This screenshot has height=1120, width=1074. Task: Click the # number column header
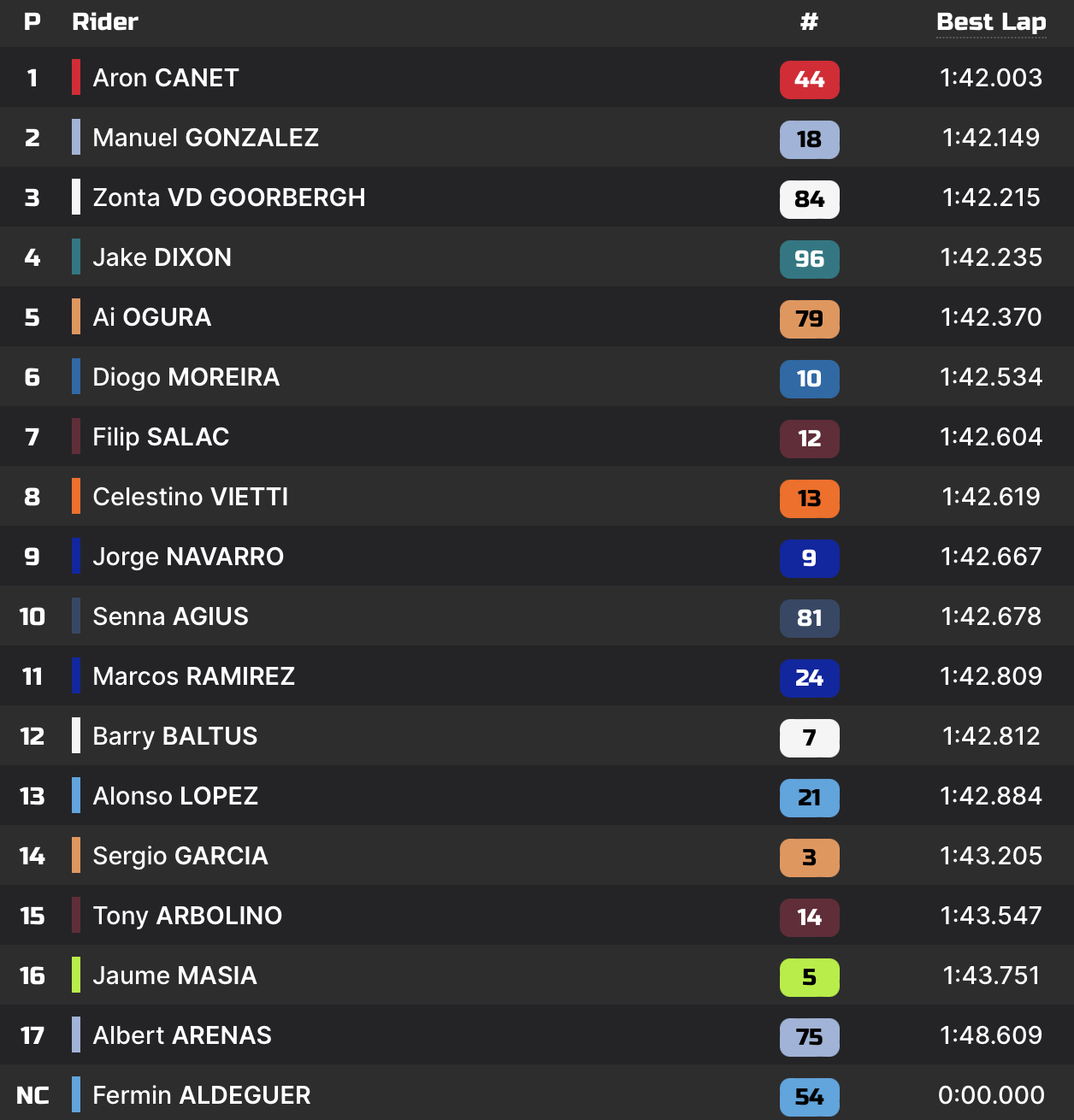tap(809, 22)
